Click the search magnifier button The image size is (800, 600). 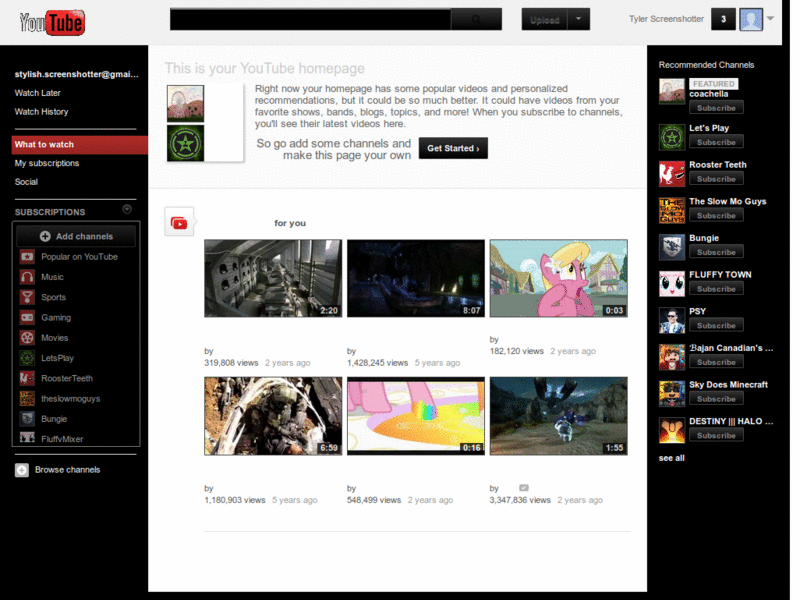(x=476, y=19)
